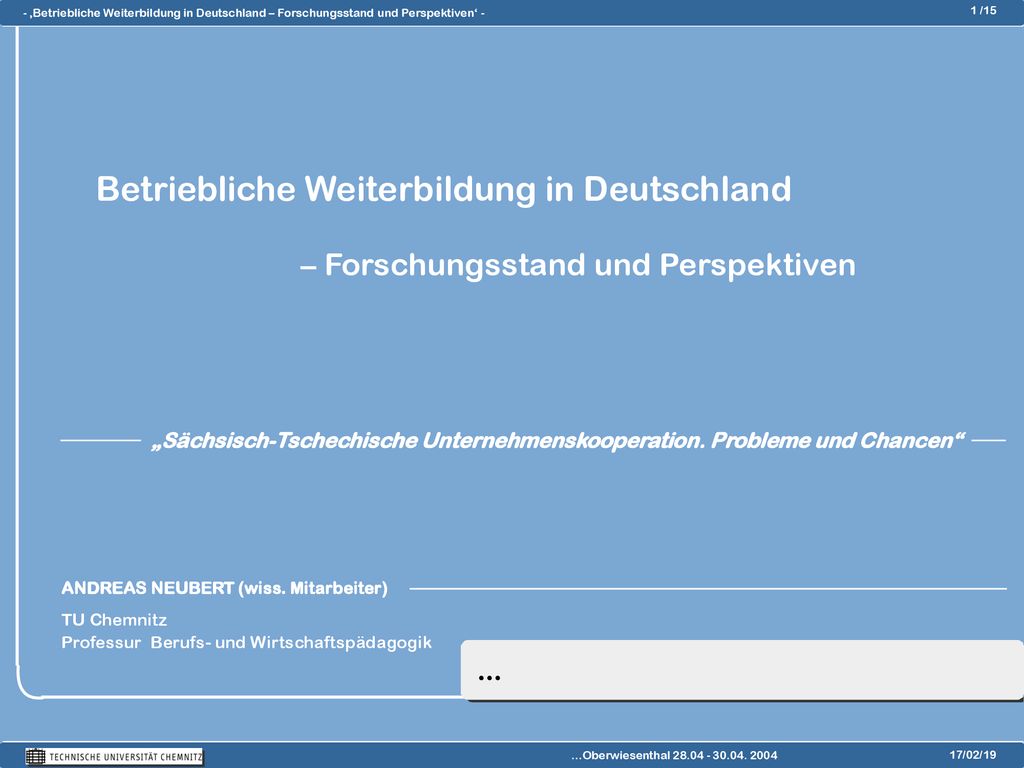
Task: Click the footer date '17/02/19'
Action: pyautogui.click(x=973, y=755)
